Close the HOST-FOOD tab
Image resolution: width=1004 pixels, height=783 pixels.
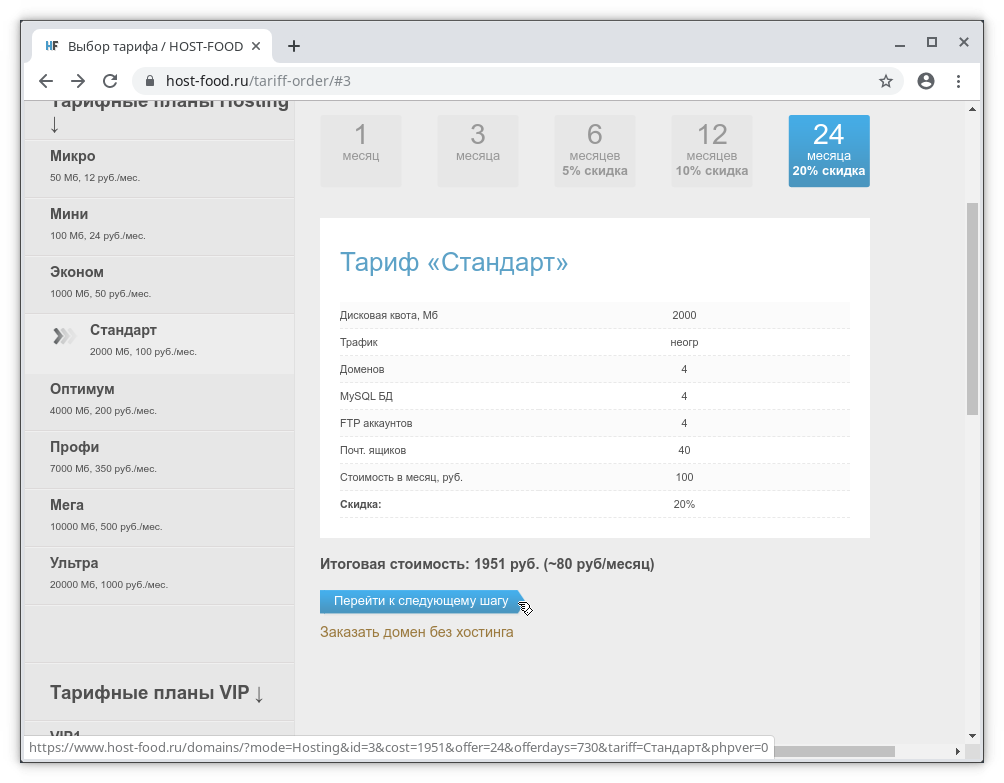[256, 46]
